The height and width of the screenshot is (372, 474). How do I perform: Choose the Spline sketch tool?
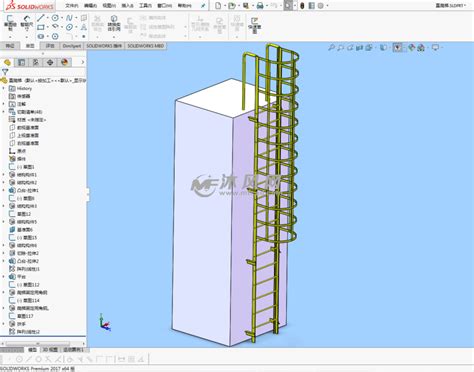(69, 18)
